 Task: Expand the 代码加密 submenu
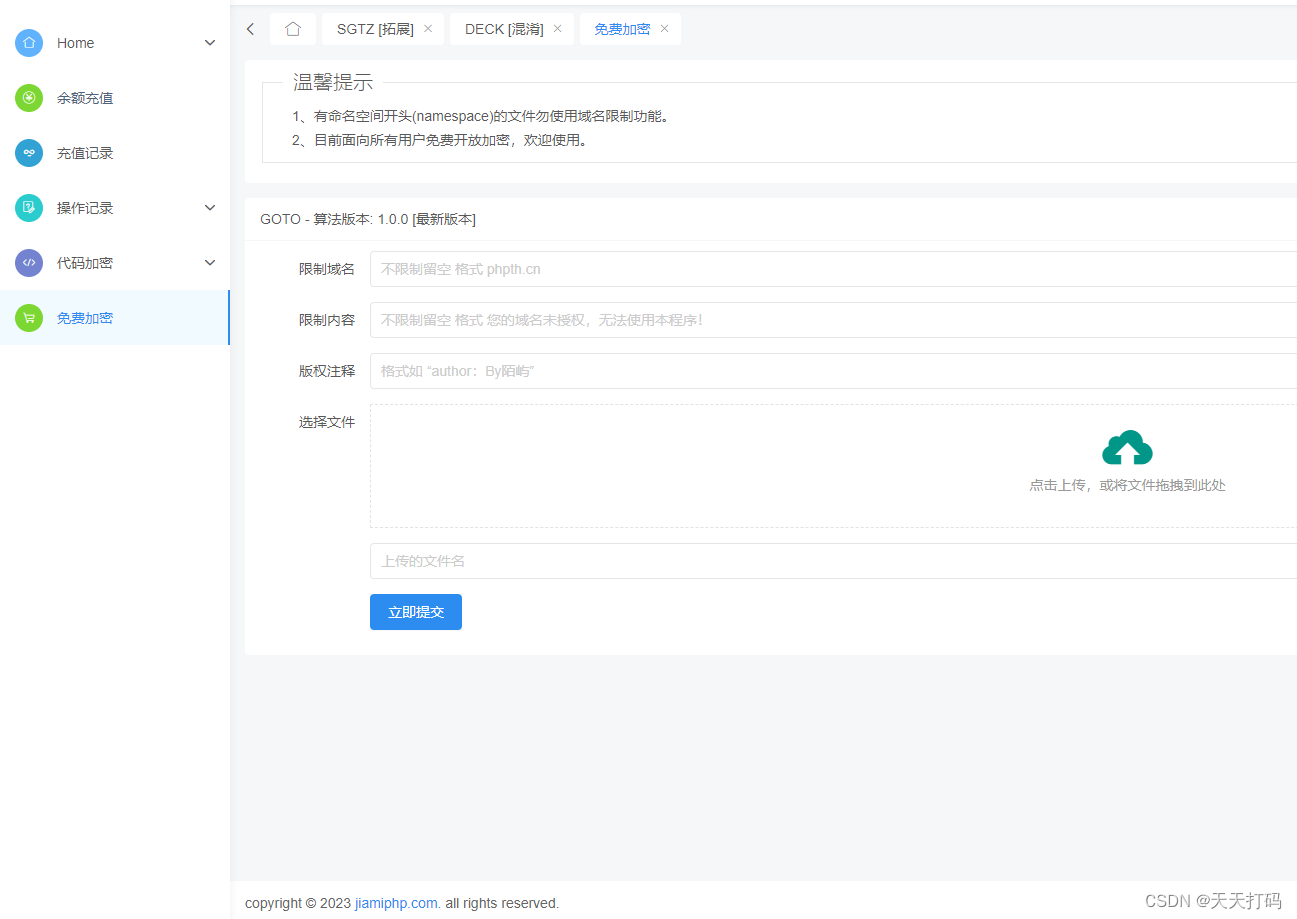(209, 262)
